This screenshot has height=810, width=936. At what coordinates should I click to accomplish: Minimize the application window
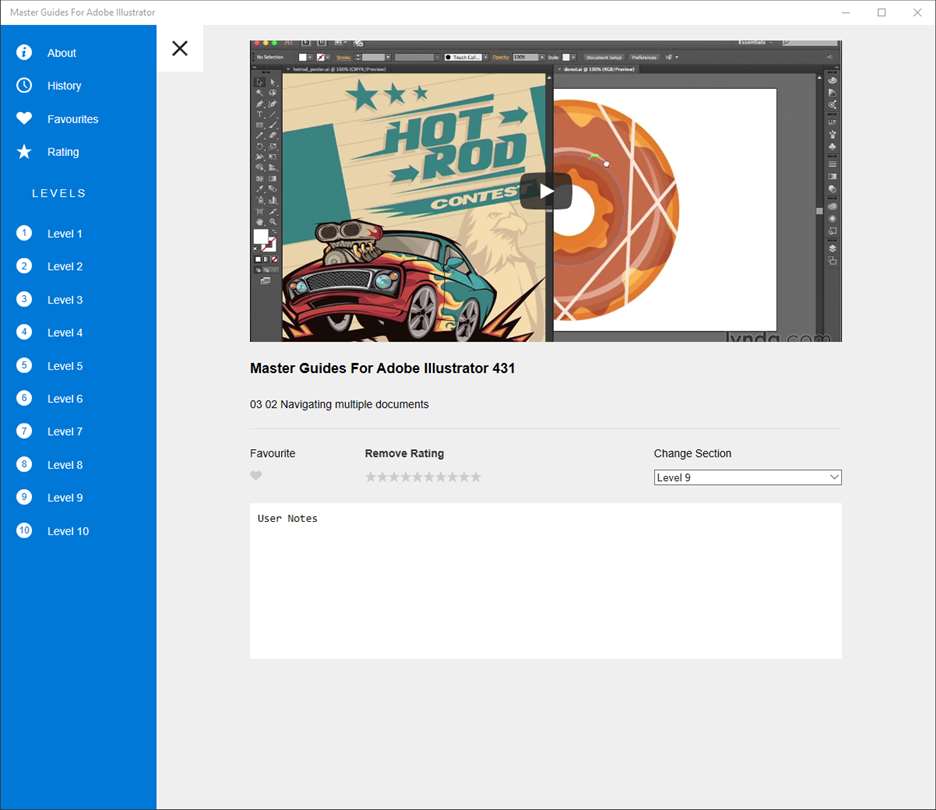(x=846, y=13)
